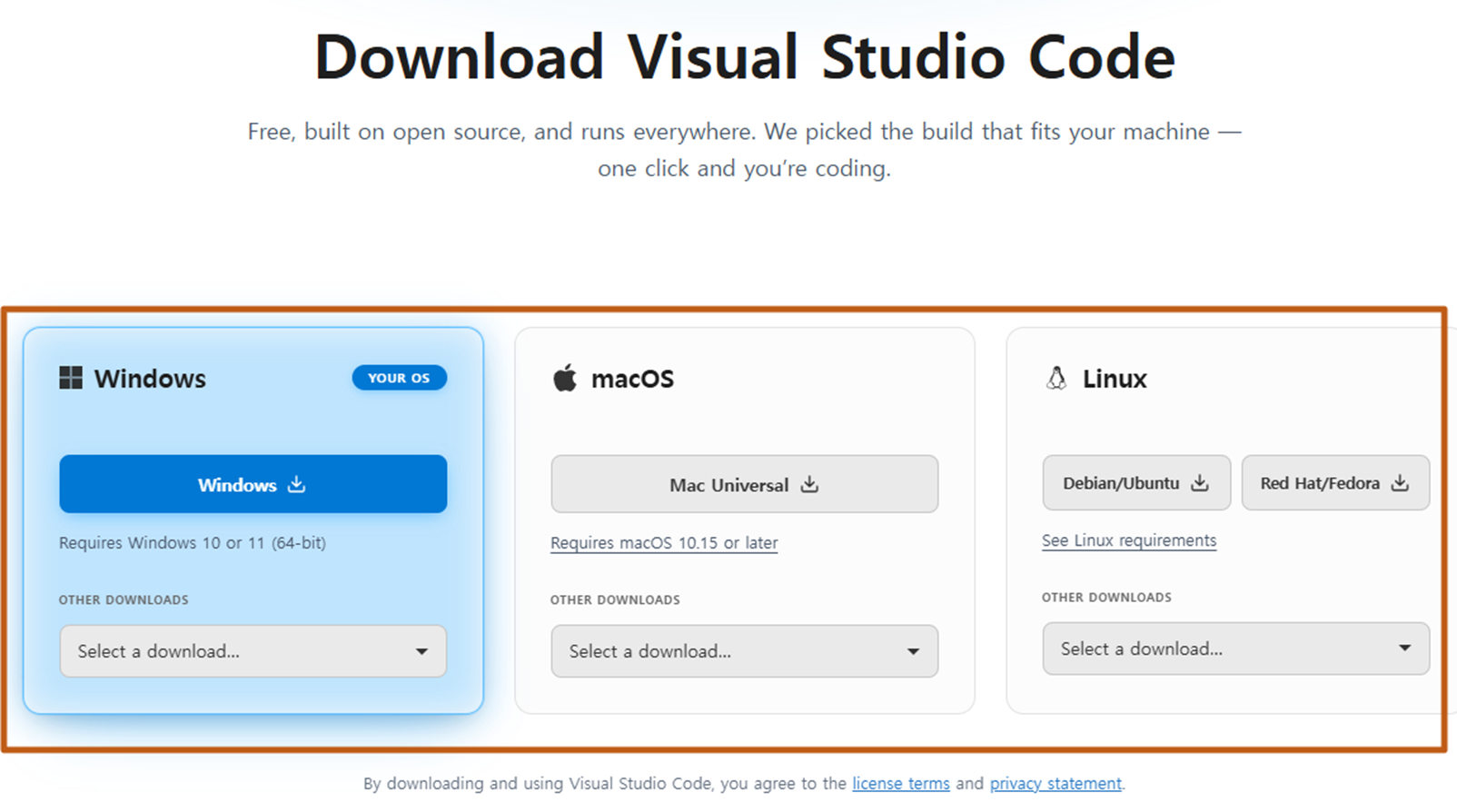The width and height of the screenshot is (1457, 812).
Task: Open Windows other downloads dropdown
Action: [x=253, y=651]
